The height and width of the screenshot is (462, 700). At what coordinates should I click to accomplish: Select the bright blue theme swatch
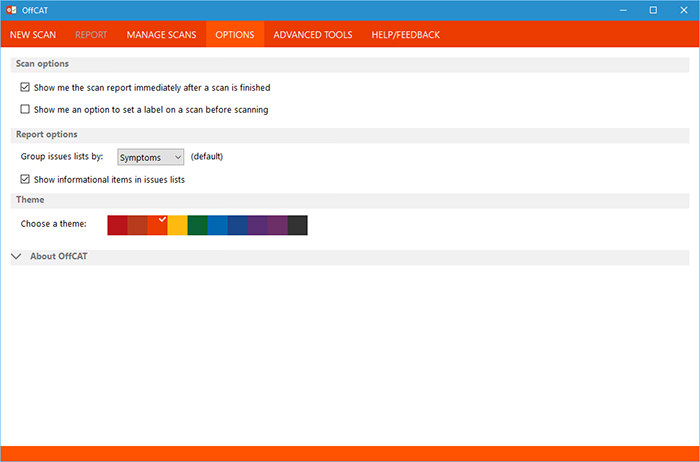[217, 225]
